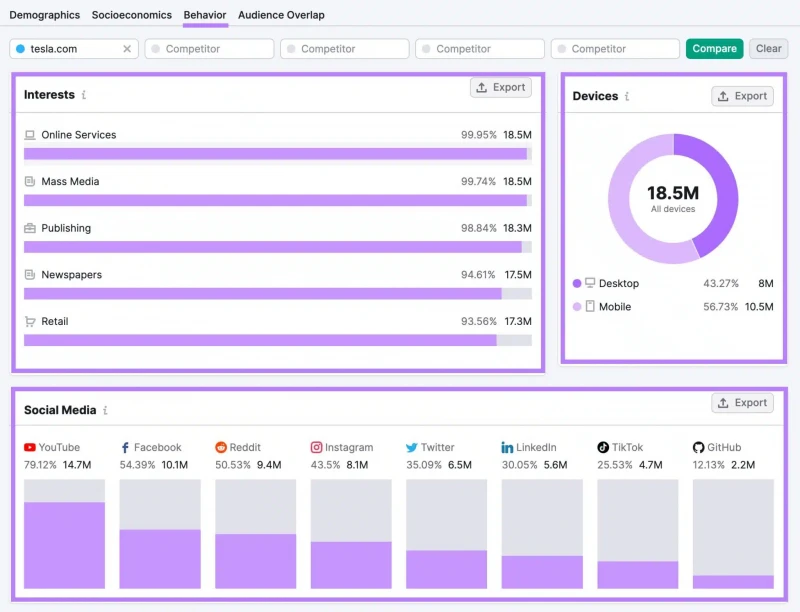Click the LinkedIn bar chart column
The width and height of the screenshot is (800, 612).
click(542, 534)
